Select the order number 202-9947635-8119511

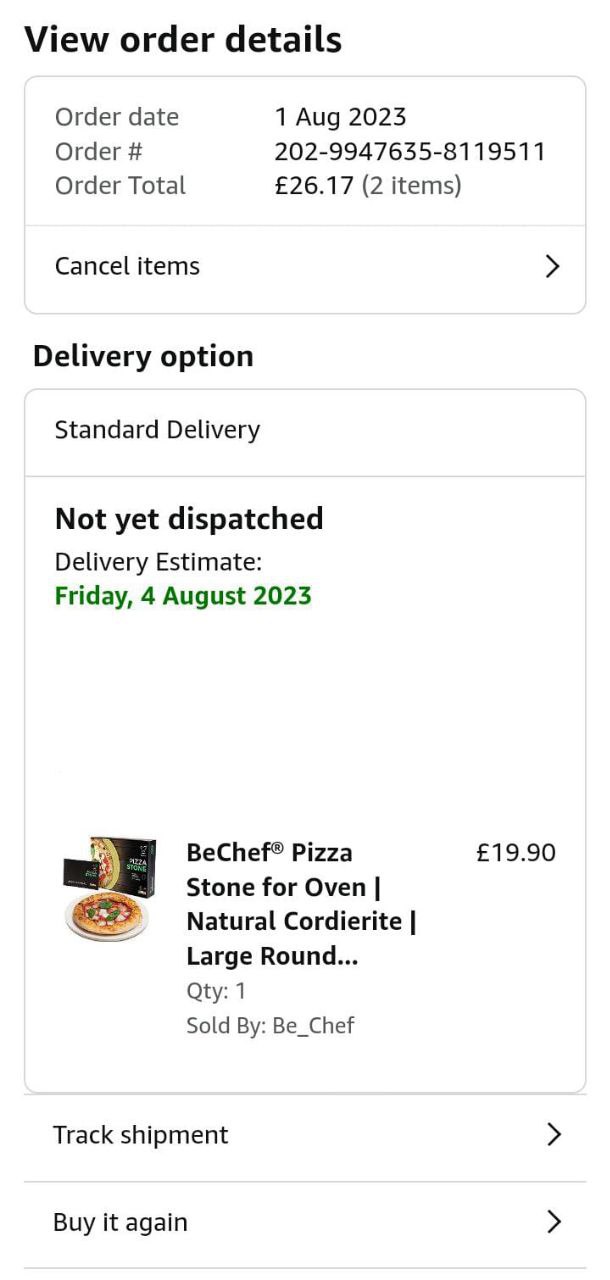tap(410, 151)
